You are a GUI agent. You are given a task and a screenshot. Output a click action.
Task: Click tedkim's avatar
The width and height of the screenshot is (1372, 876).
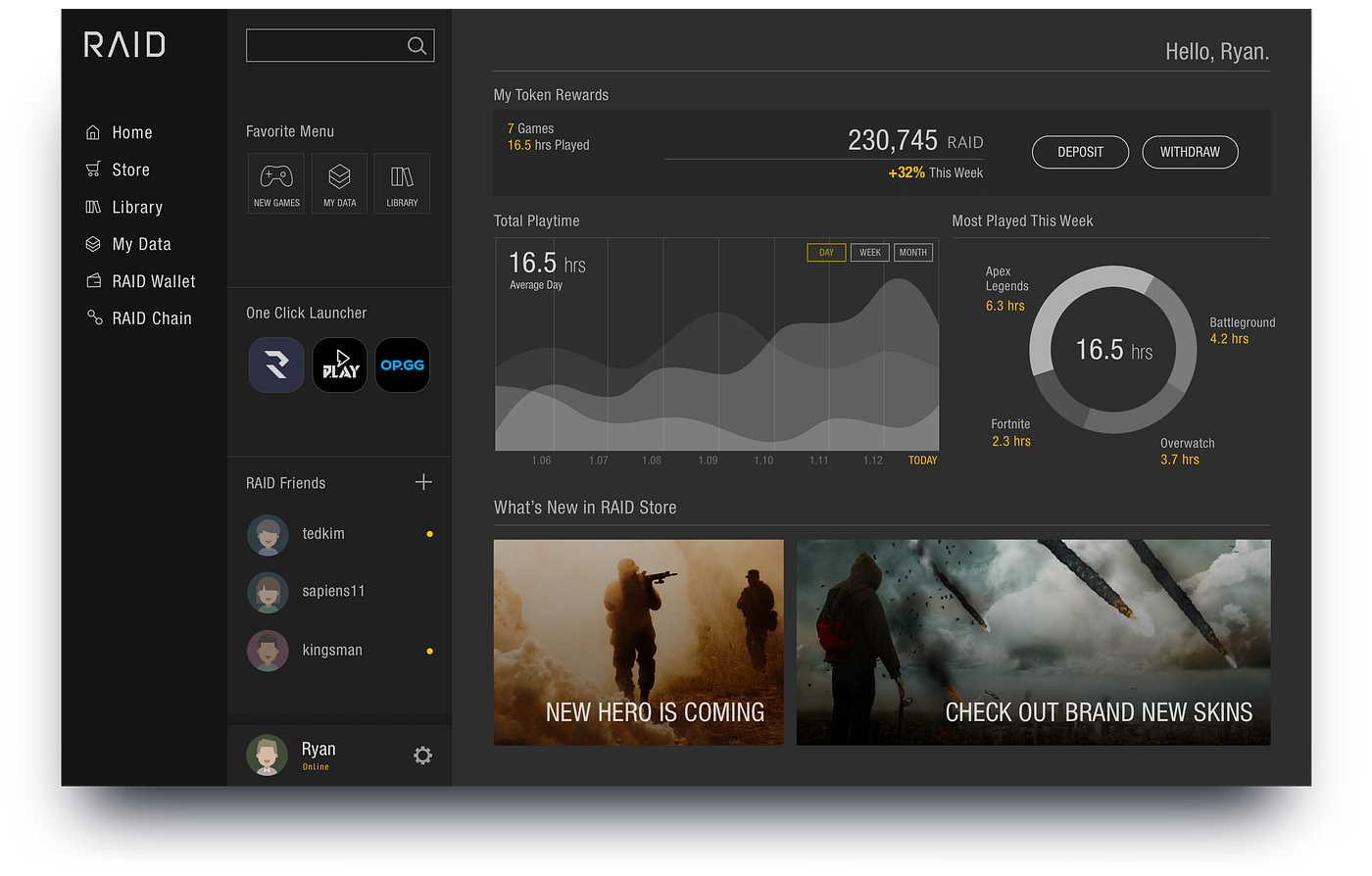click(268, 535)
